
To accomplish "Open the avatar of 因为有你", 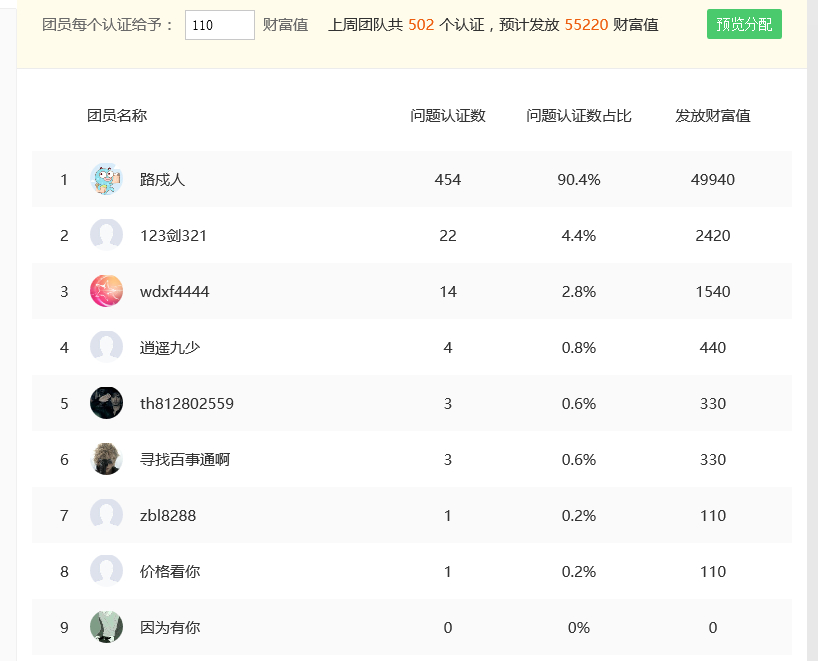I will 106,627.
